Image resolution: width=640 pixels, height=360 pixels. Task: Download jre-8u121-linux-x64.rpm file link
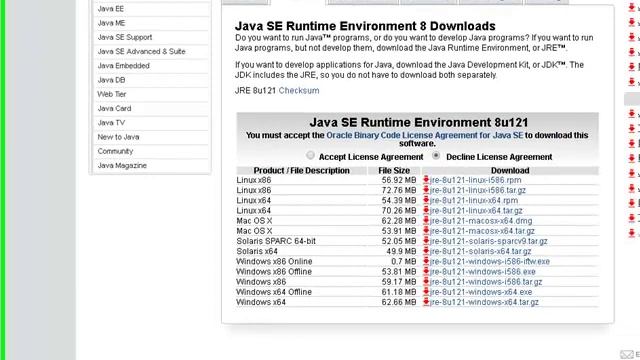[474, 200]
